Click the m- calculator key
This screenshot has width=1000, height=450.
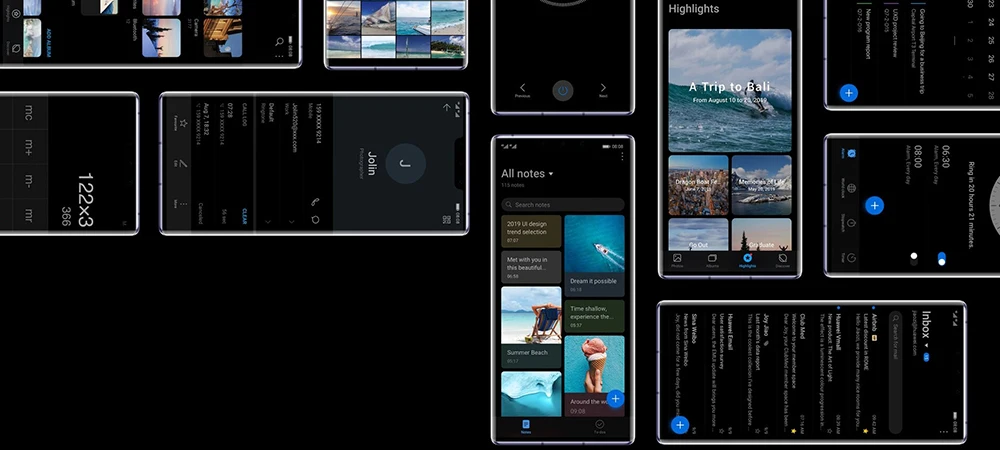[x=29, y=182]
